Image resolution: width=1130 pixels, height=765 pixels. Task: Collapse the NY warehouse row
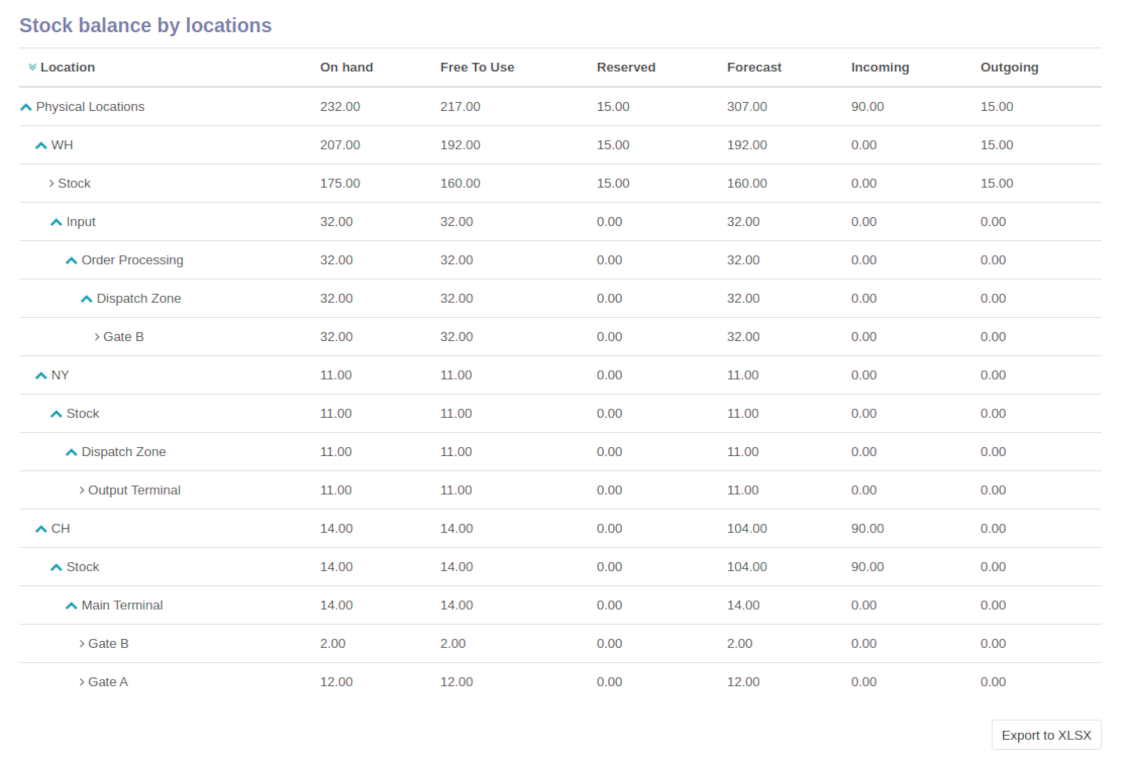(x=41, y=376)
